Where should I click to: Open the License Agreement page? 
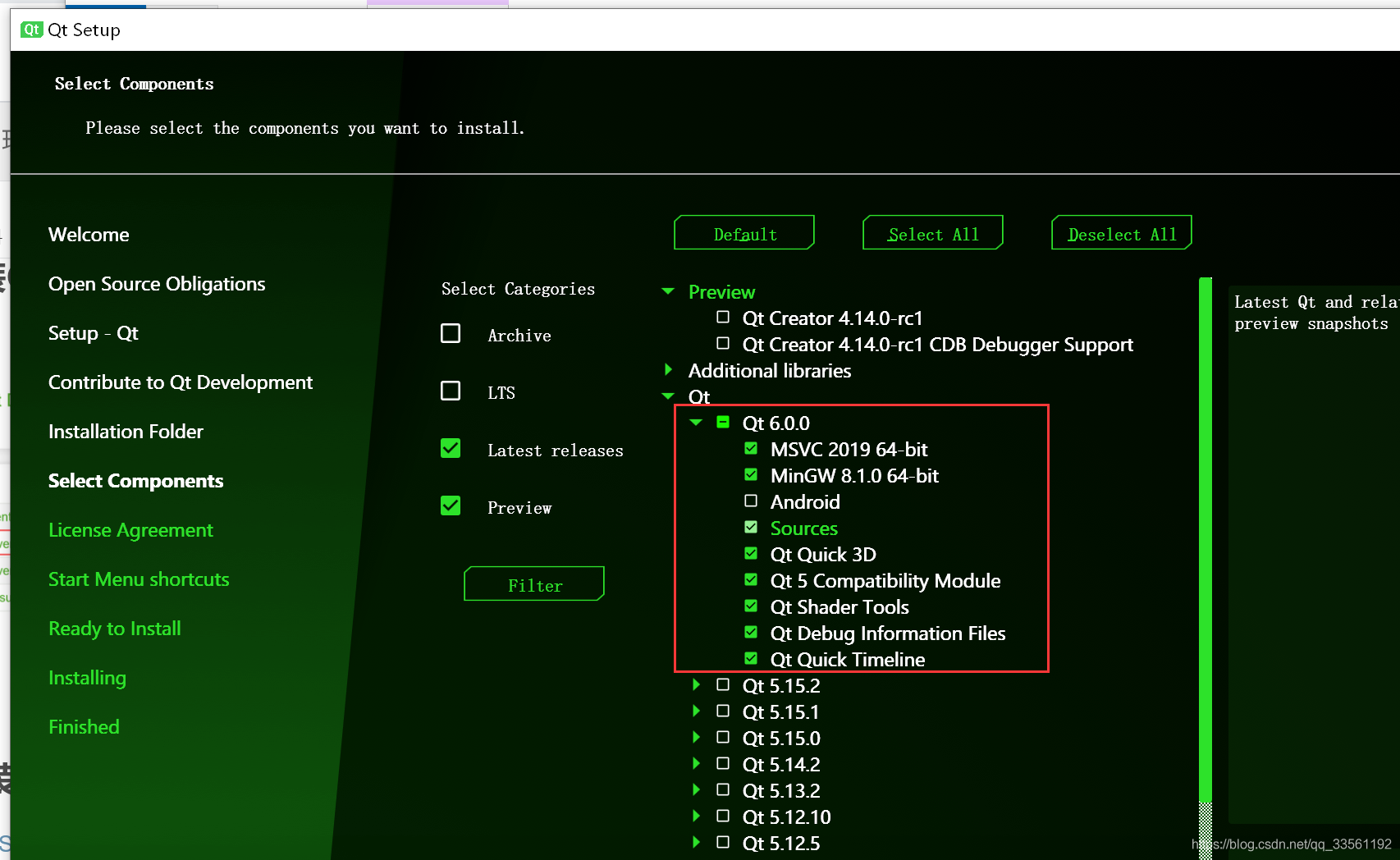[x=130, y=529]
